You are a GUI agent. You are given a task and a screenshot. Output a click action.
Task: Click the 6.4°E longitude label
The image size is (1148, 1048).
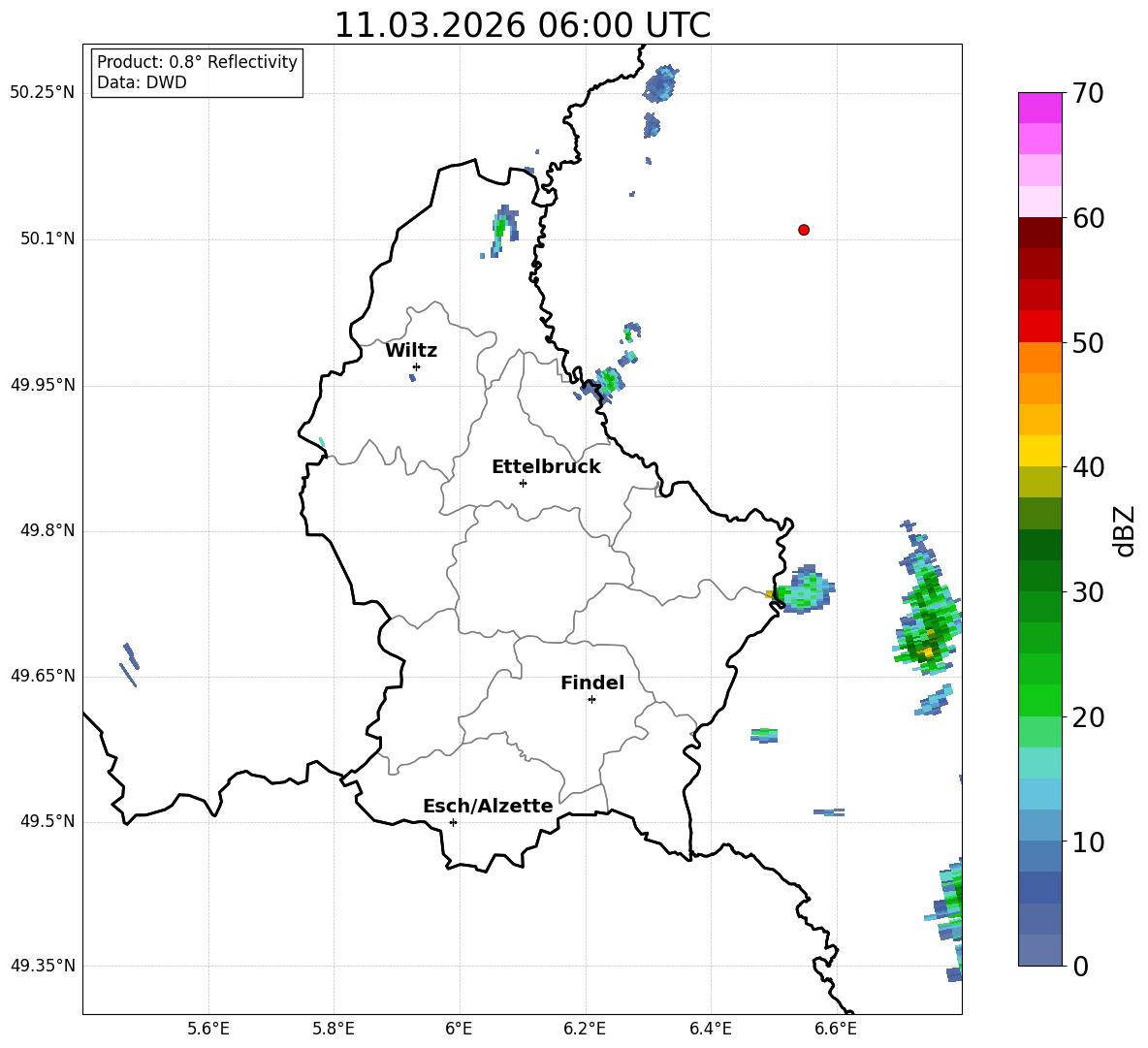point(710,1030)
